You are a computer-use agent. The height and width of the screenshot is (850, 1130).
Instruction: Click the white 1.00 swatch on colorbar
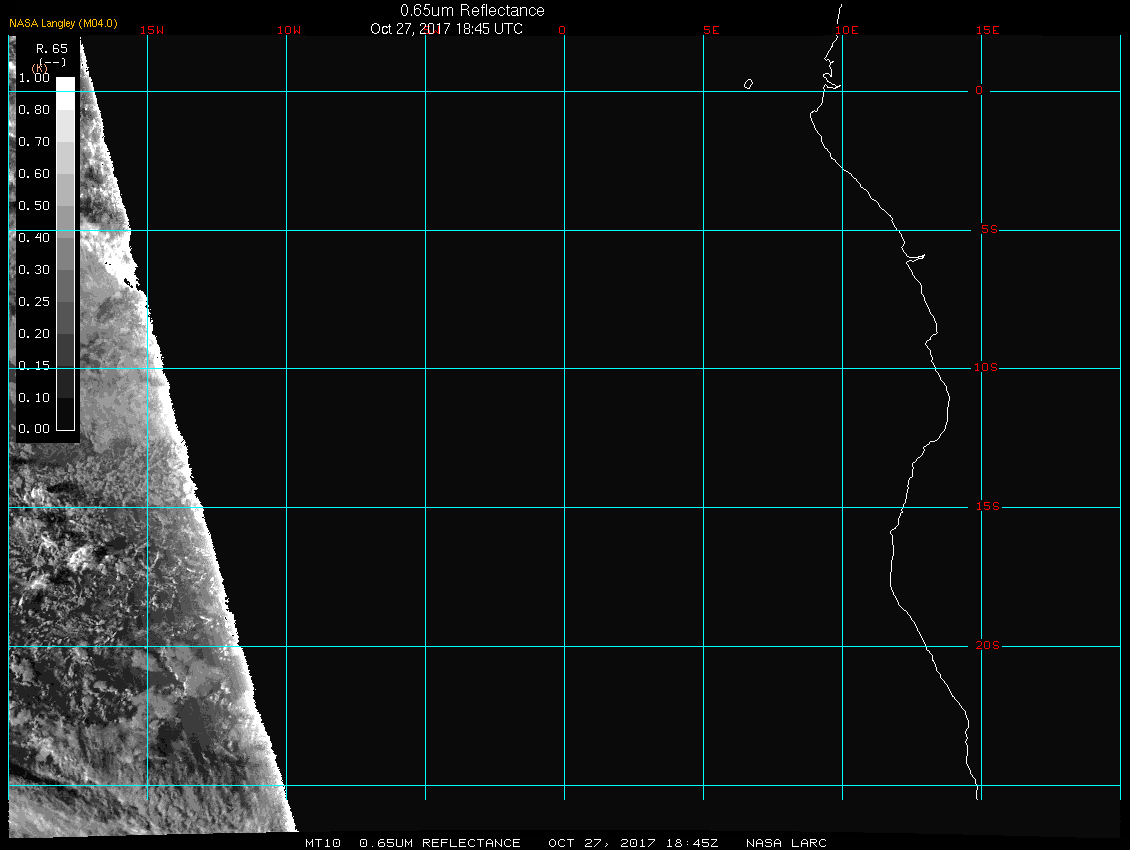pos(65,85)
